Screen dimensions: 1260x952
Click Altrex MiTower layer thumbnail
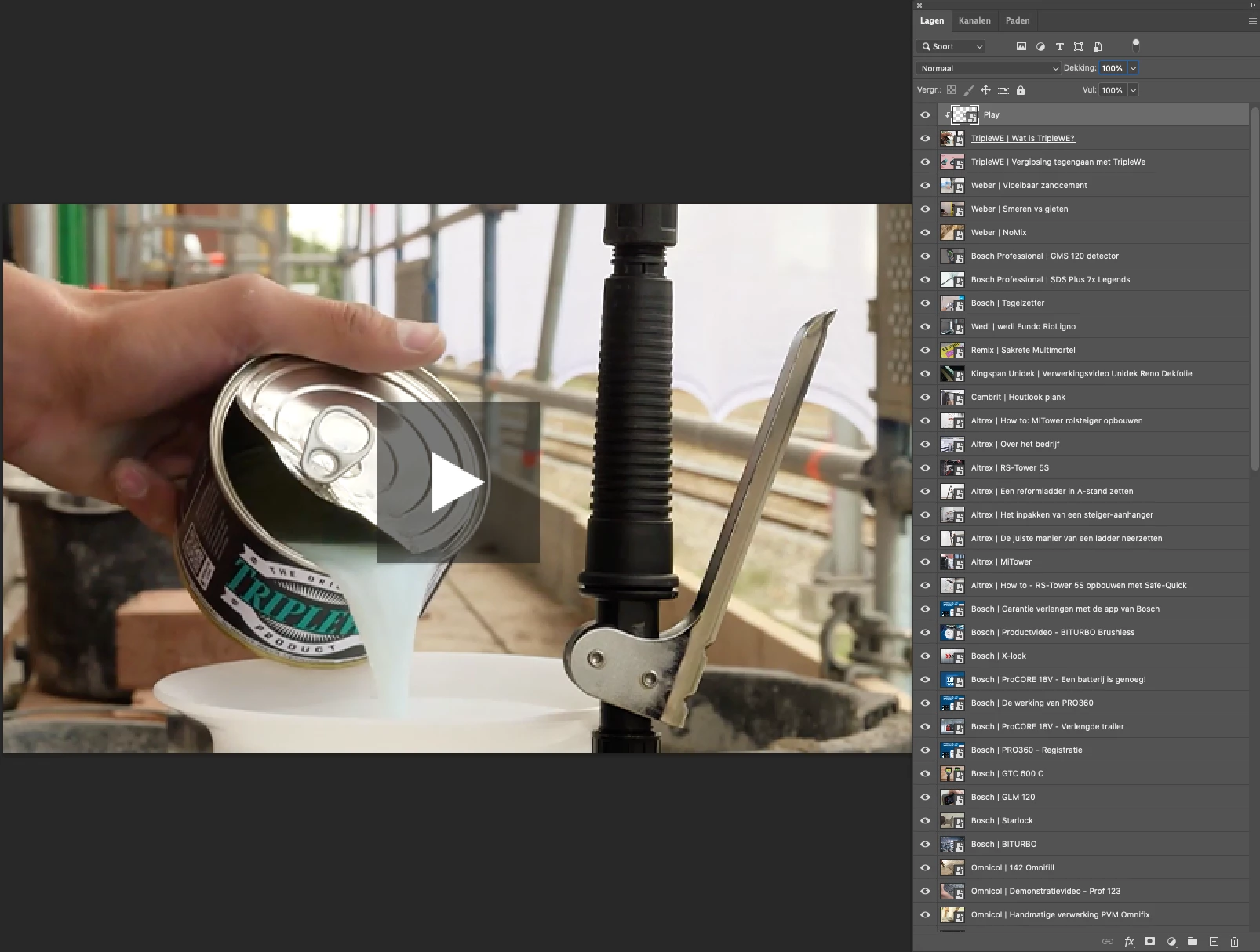(952, 561)
